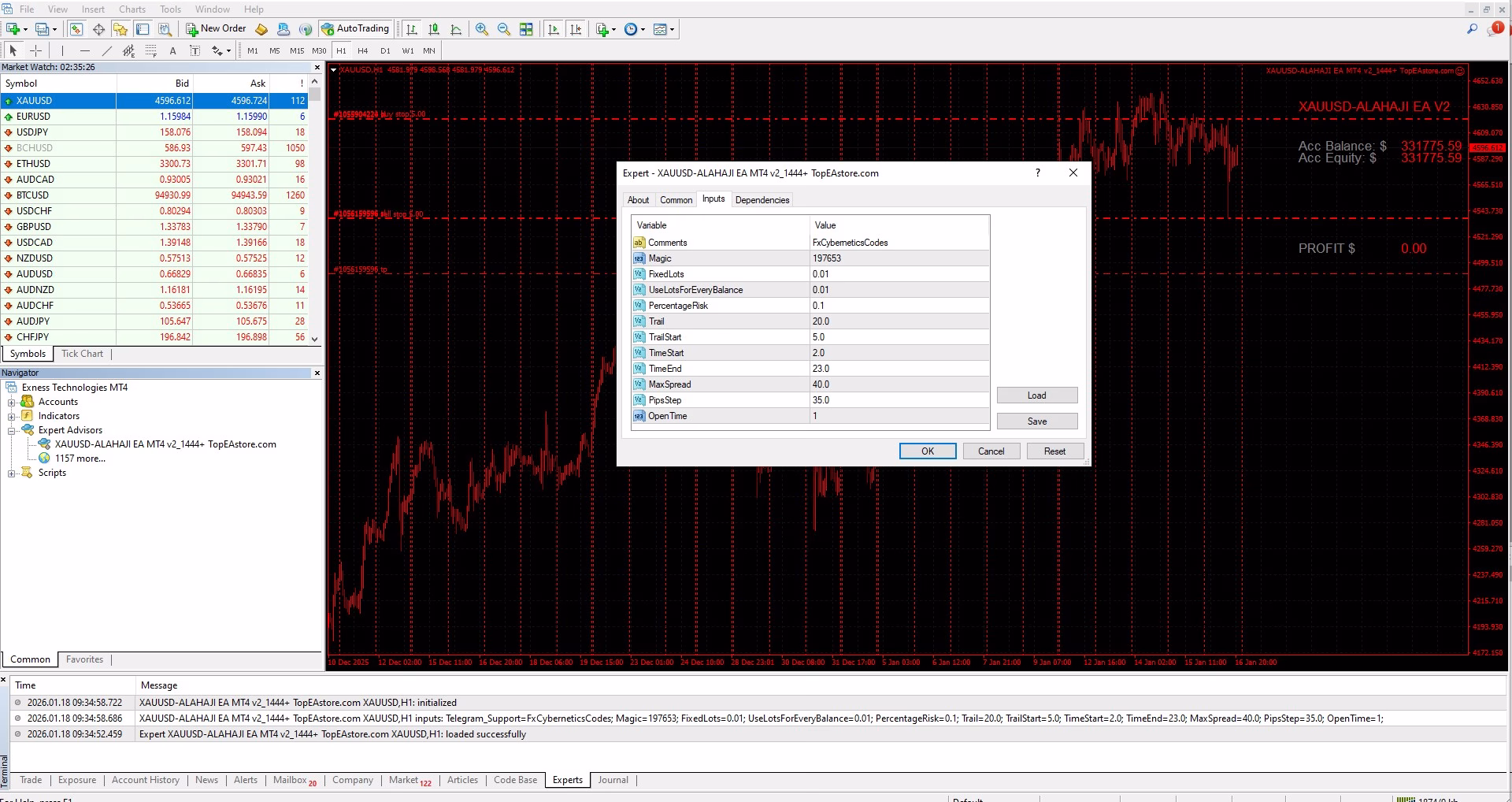The height and width of the screenshot is (802, 1512).
Task: Collapse the Expert Advisors node
Action: pos(12,430)
